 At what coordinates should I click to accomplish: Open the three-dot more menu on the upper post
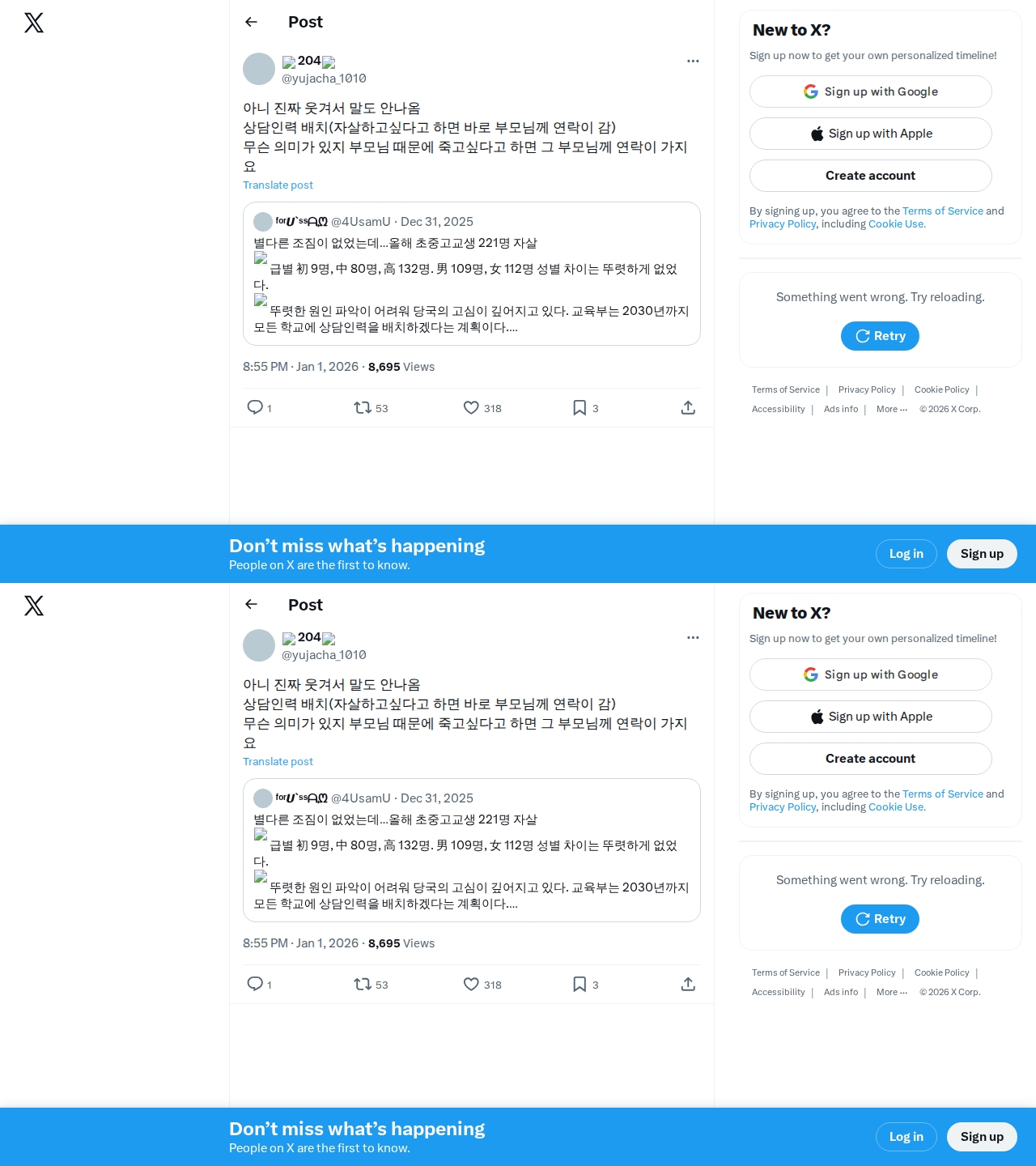coord(693,61)
